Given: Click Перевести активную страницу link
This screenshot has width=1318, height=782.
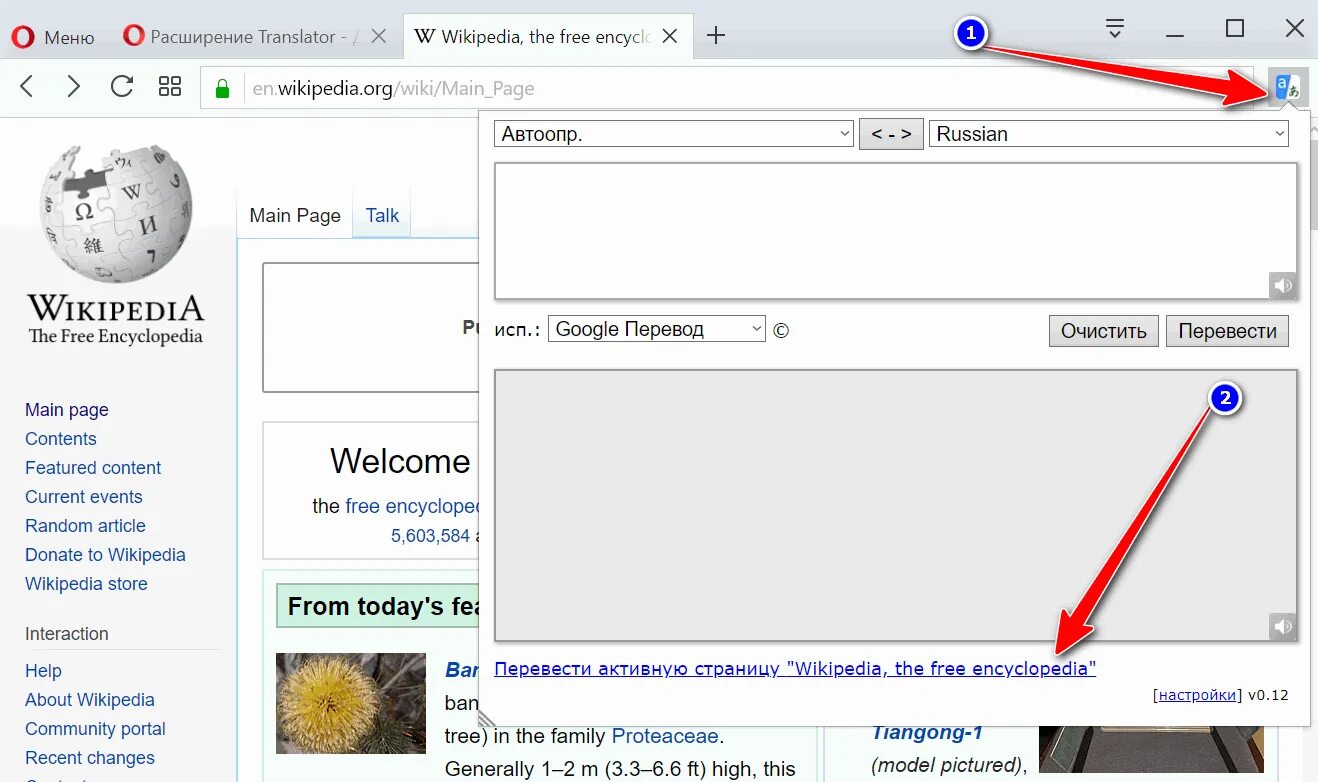Looking at the screenshot, I should tap(795, 669).
